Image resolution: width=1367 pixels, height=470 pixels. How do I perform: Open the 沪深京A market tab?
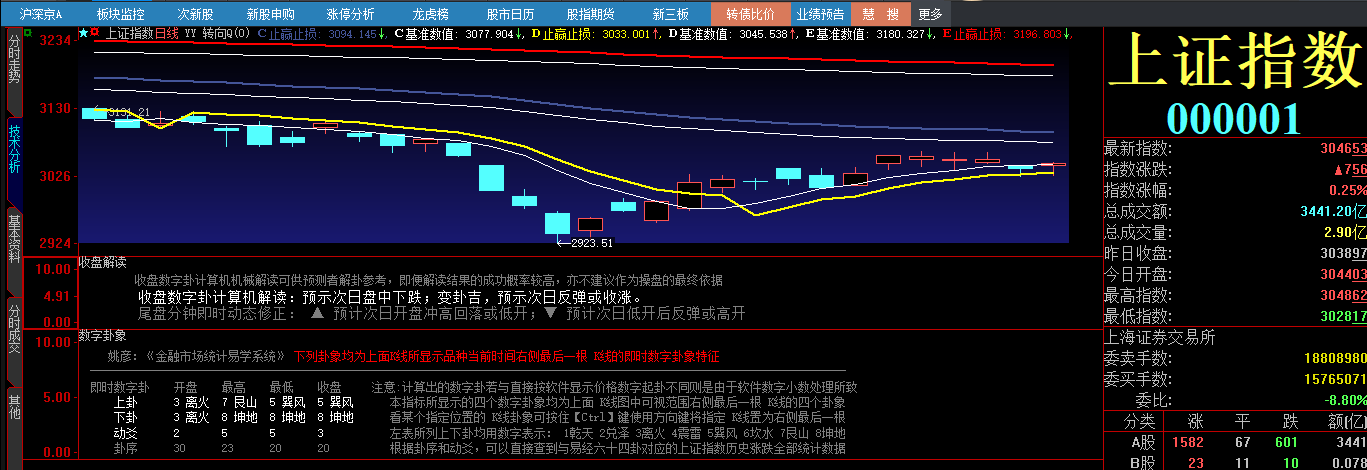[x=40, y=14]
